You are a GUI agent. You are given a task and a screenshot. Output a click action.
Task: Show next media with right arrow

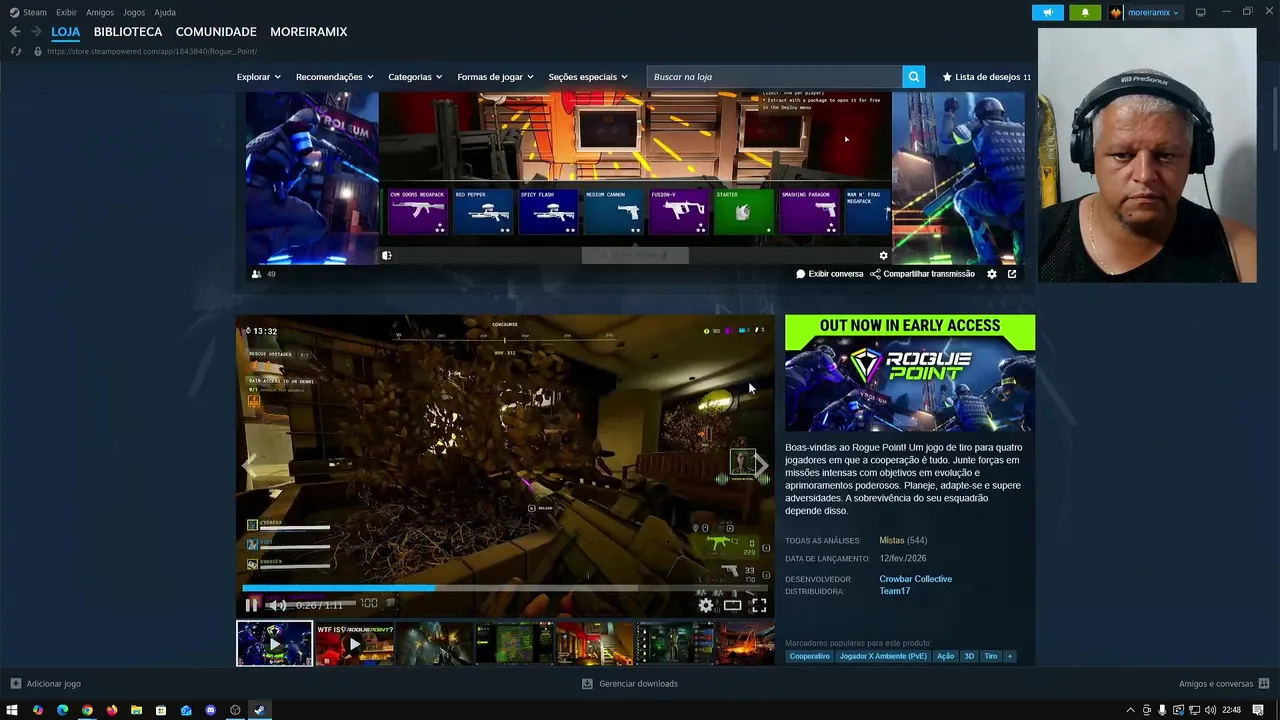(x=760, y=465)
